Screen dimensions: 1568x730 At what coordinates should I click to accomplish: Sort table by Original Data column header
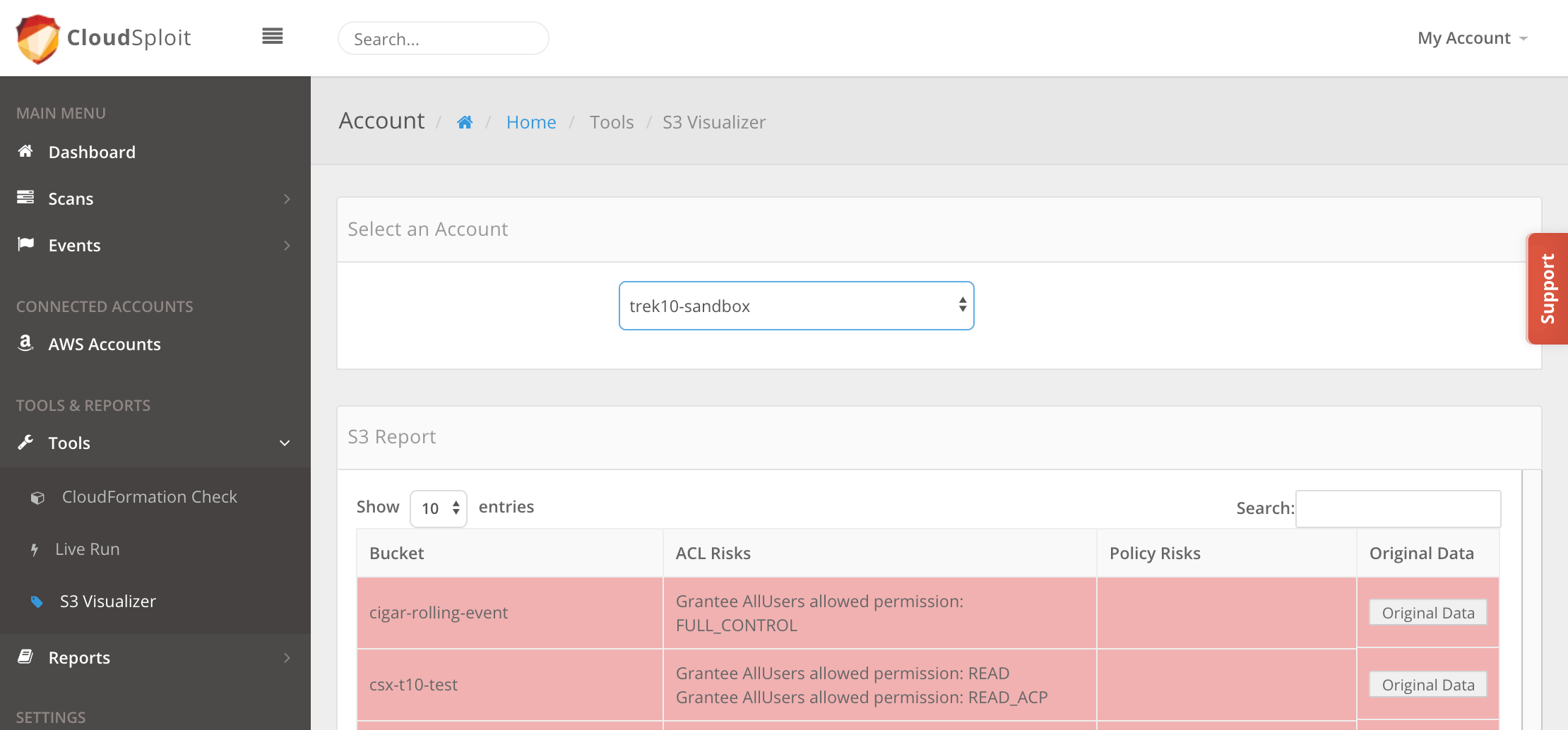(x=1428, y=553)
